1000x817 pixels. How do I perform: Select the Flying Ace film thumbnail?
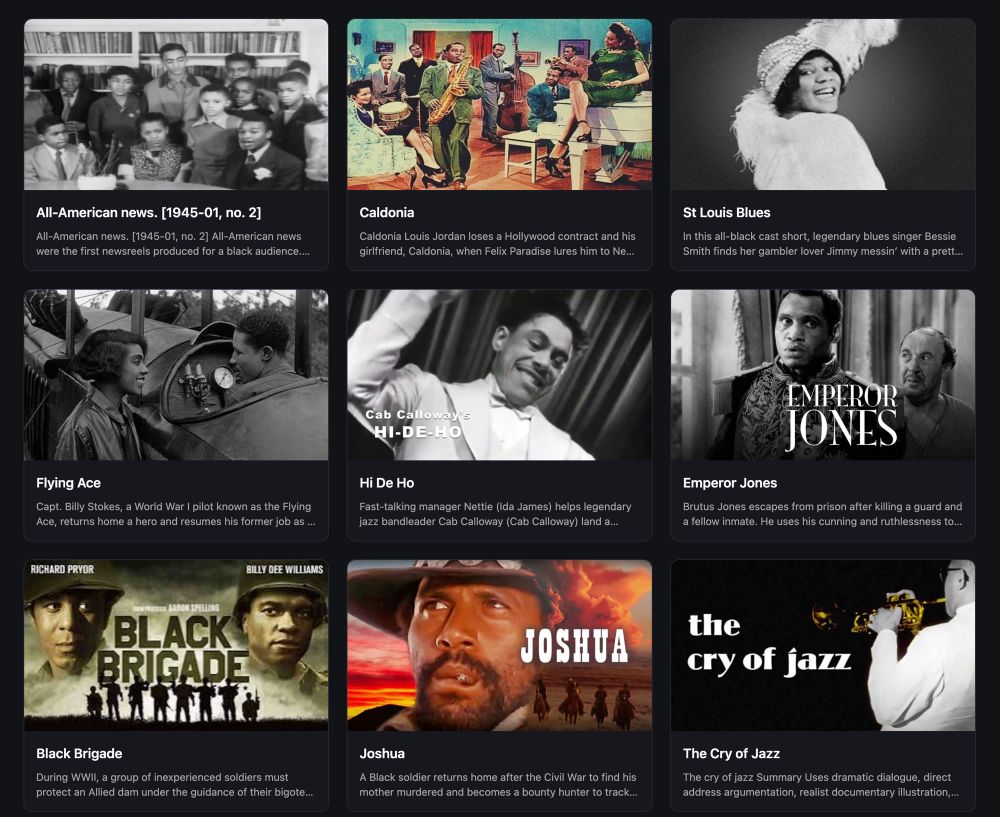176,375
